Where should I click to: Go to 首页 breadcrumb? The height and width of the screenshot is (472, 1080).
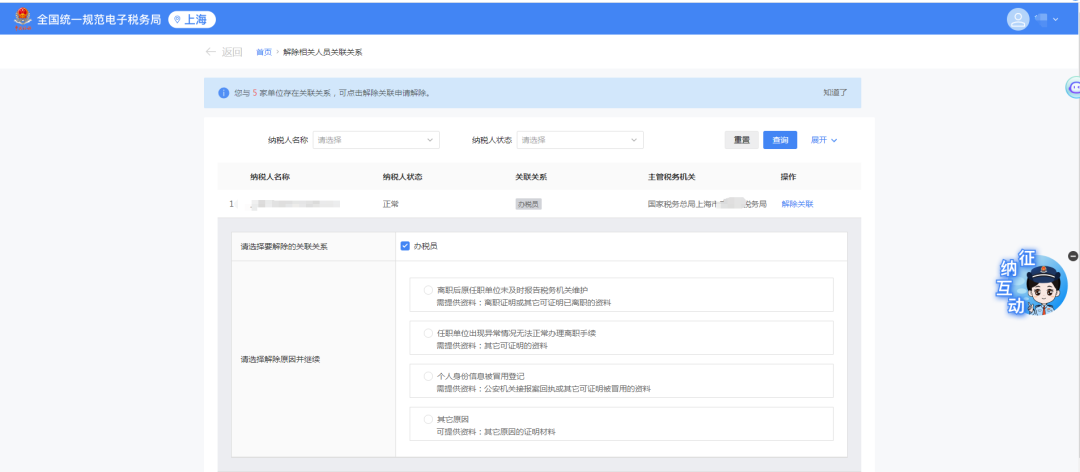[264, 52]
